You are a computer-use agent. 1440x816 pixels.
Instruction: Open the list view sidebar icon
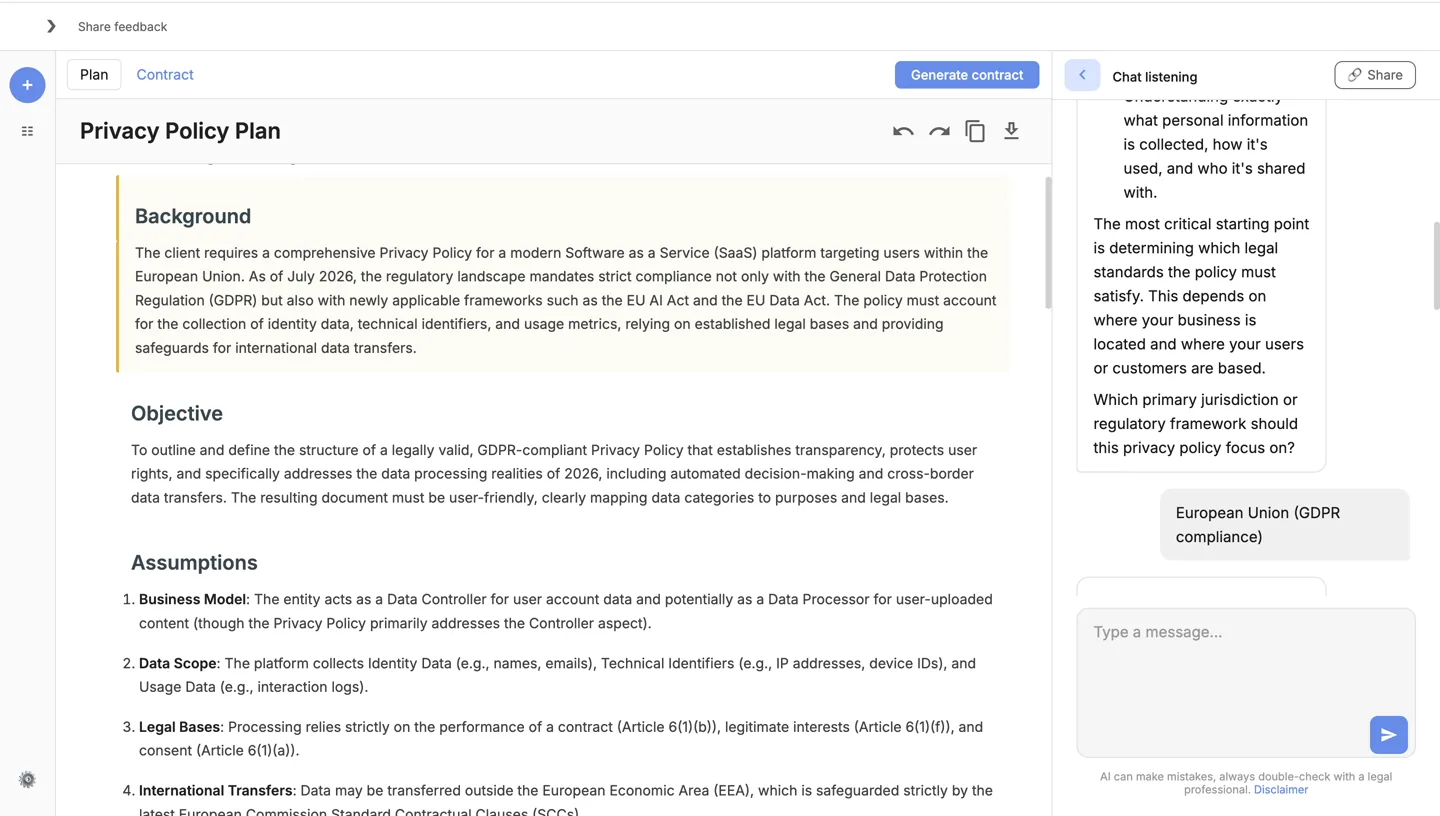click(x=27, y=131)
